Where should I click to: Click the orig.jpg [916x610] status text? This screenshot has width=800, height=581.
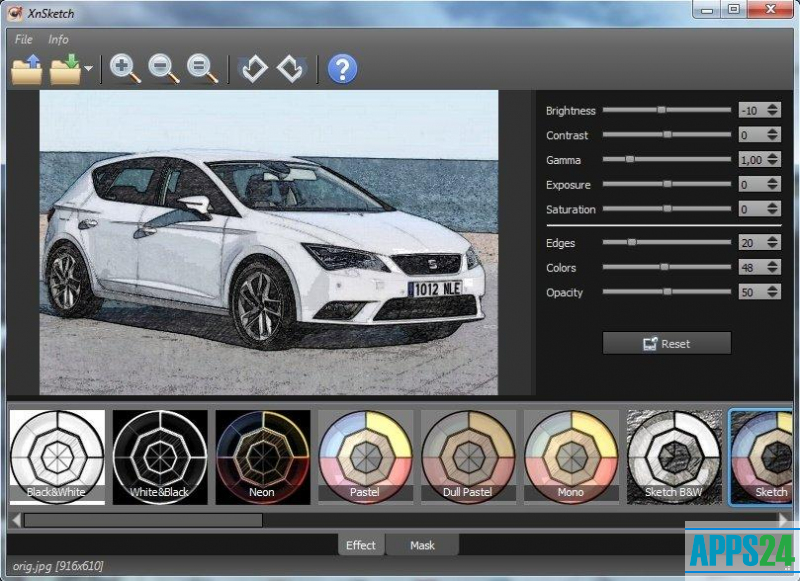click(x=58, y=566)
